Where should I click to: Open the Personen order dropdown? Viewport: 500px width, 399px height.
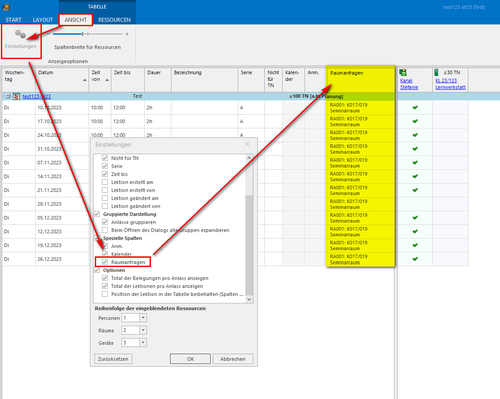[143, 318]
